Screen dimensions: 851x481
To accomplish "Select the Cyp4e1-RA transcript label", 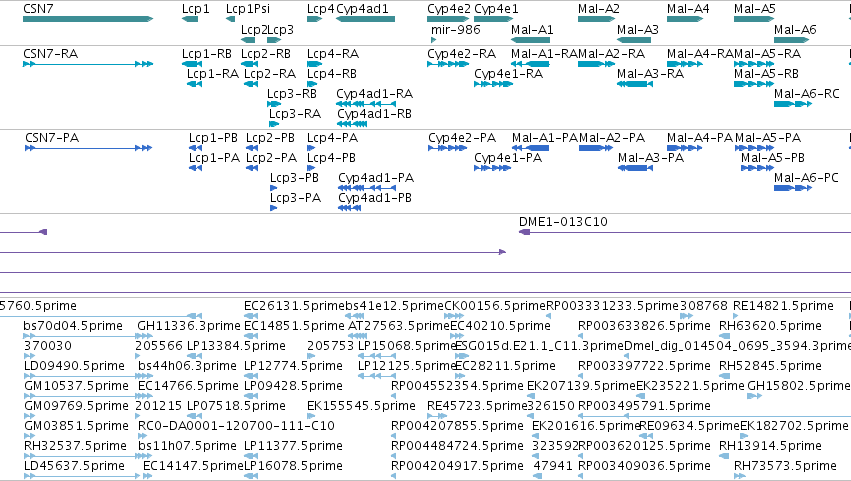I will click(x=509, y=74).
